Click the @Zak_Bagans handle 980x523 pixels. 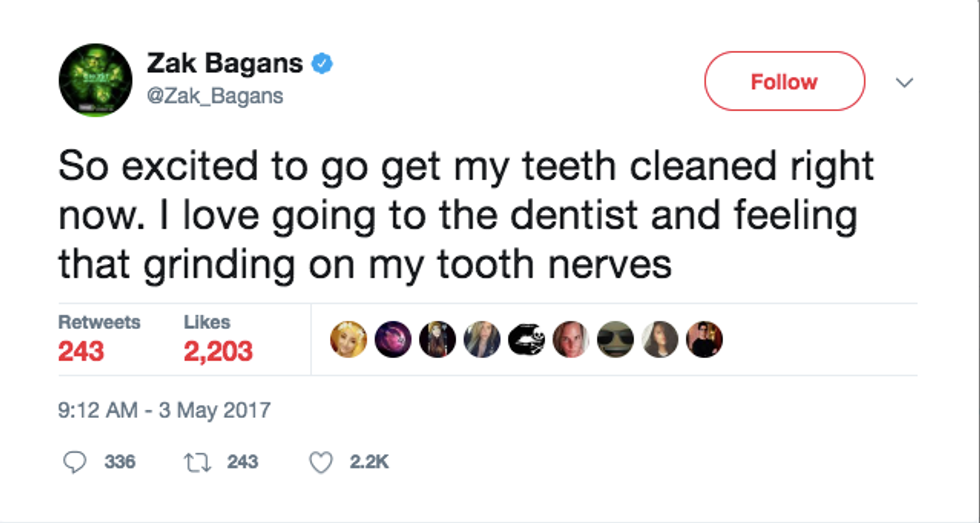click(215, 96)
